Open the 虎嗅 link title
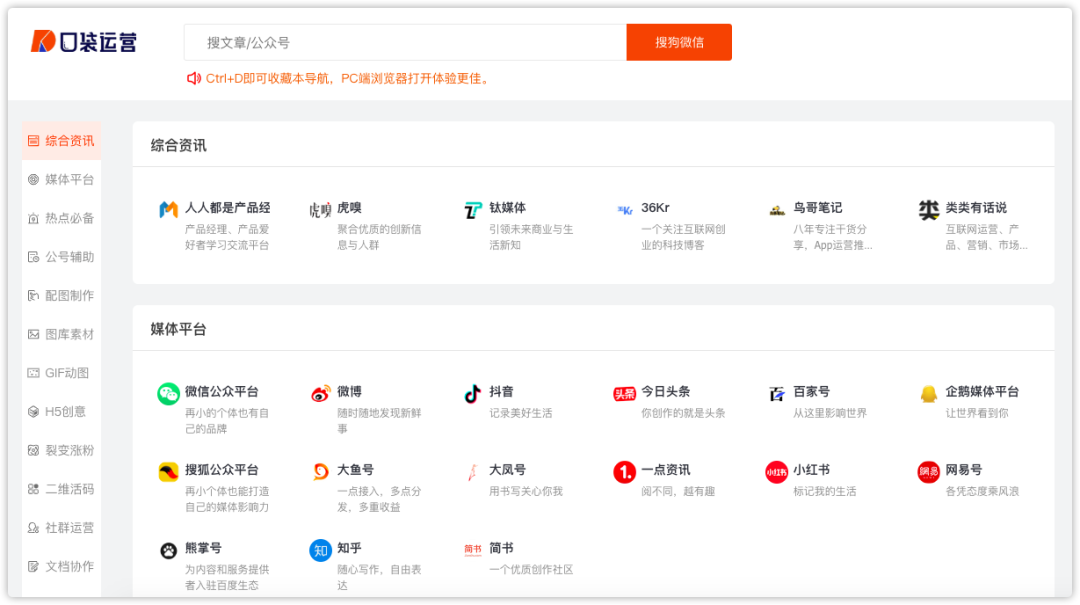Viewport: 1080px width, 605px height. pos(349,207)
